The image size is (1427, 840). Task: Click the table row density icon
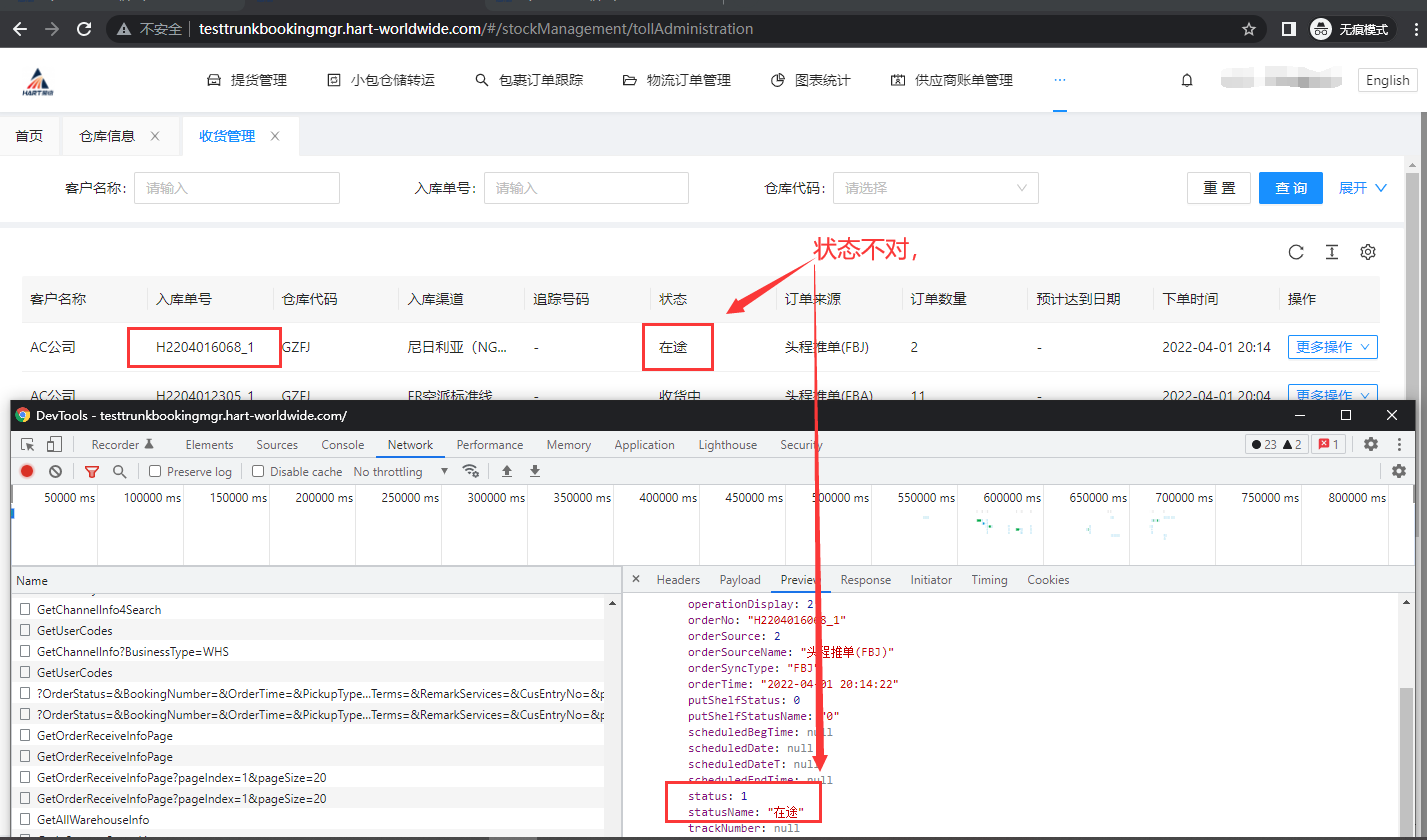(1332, 252)
